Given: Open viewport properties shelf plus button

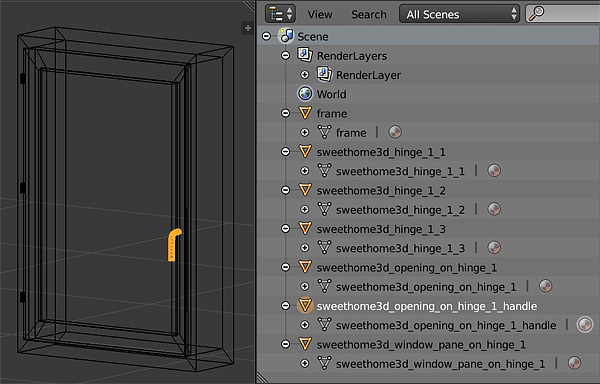Looking at the screenshot, I should point(248,28).
